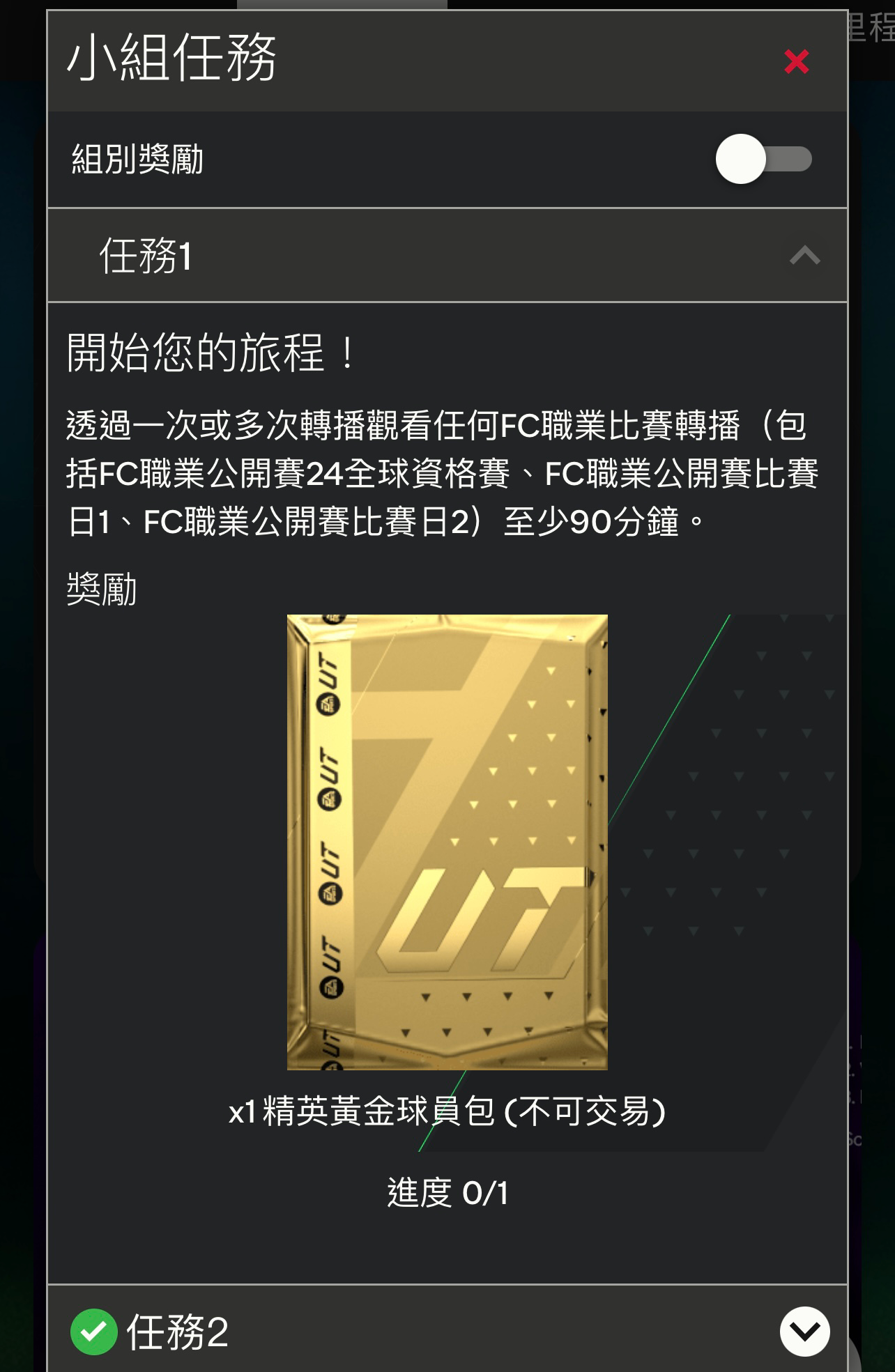This screenshot has height=1372, width=895.
Task: Open the 任務1 header row
Action: pos(447,255)
